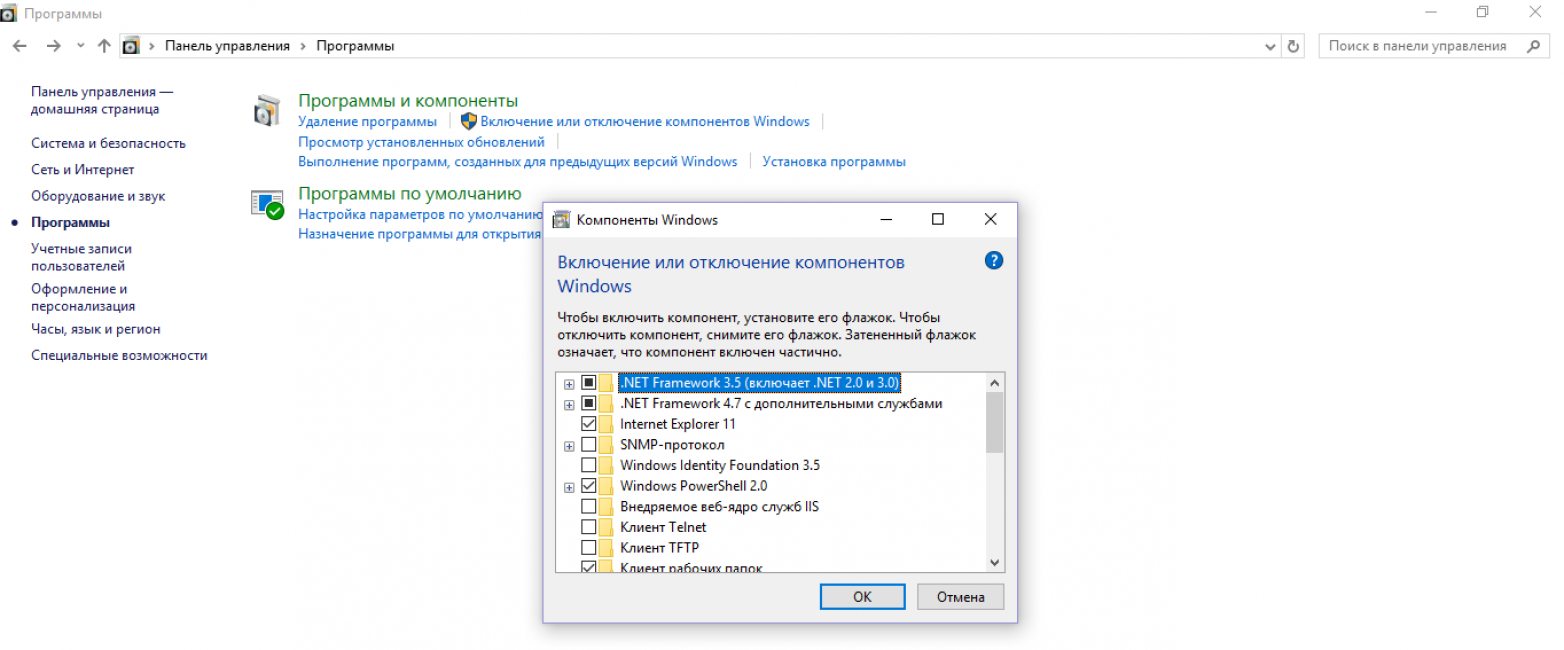Screen dimensions: 1564x650
Task: Open chevron before Панель управления in breadcrumb
Action: coord(152,46)
